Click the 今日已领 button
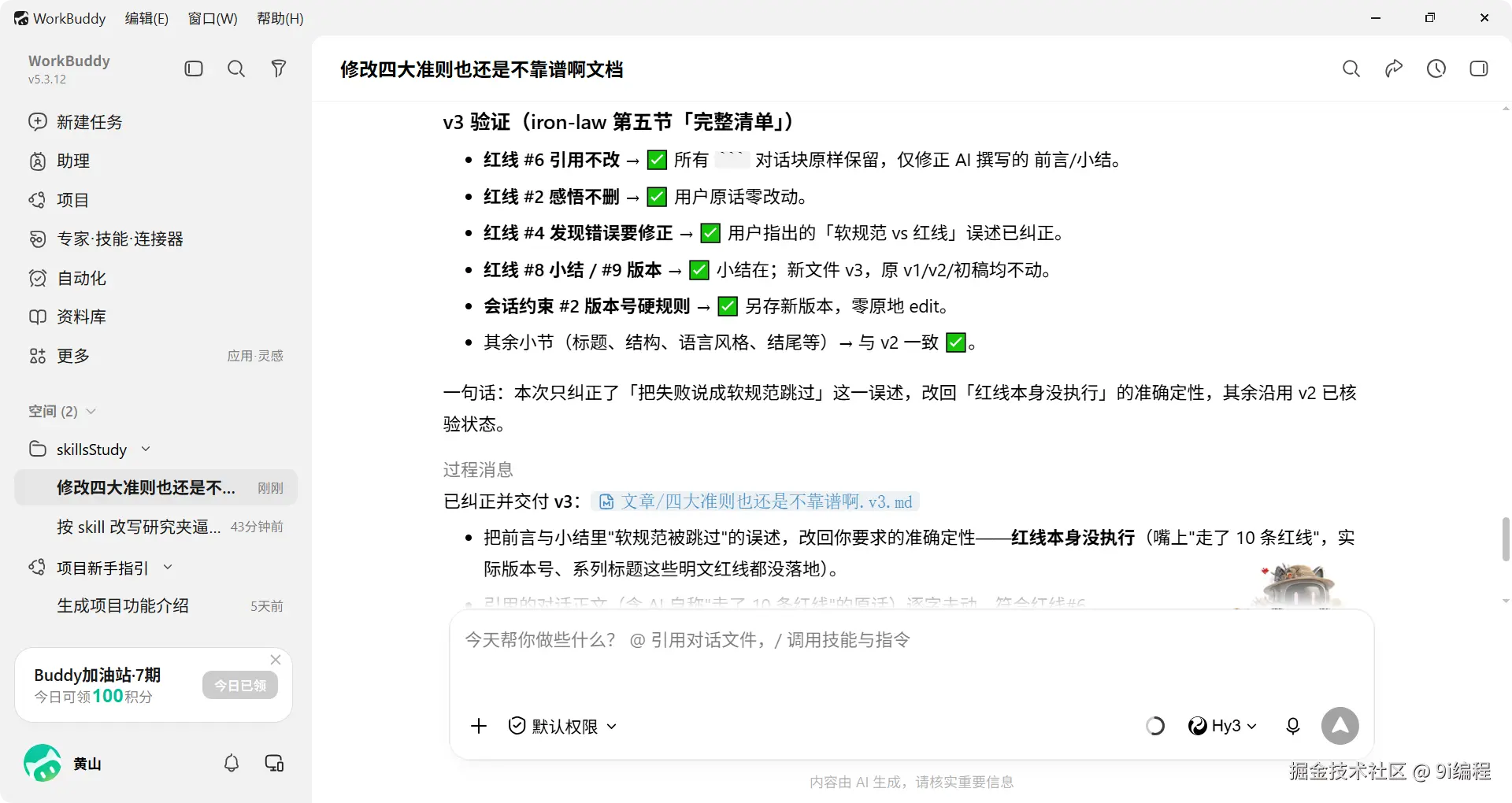 (x=240, y=686)
